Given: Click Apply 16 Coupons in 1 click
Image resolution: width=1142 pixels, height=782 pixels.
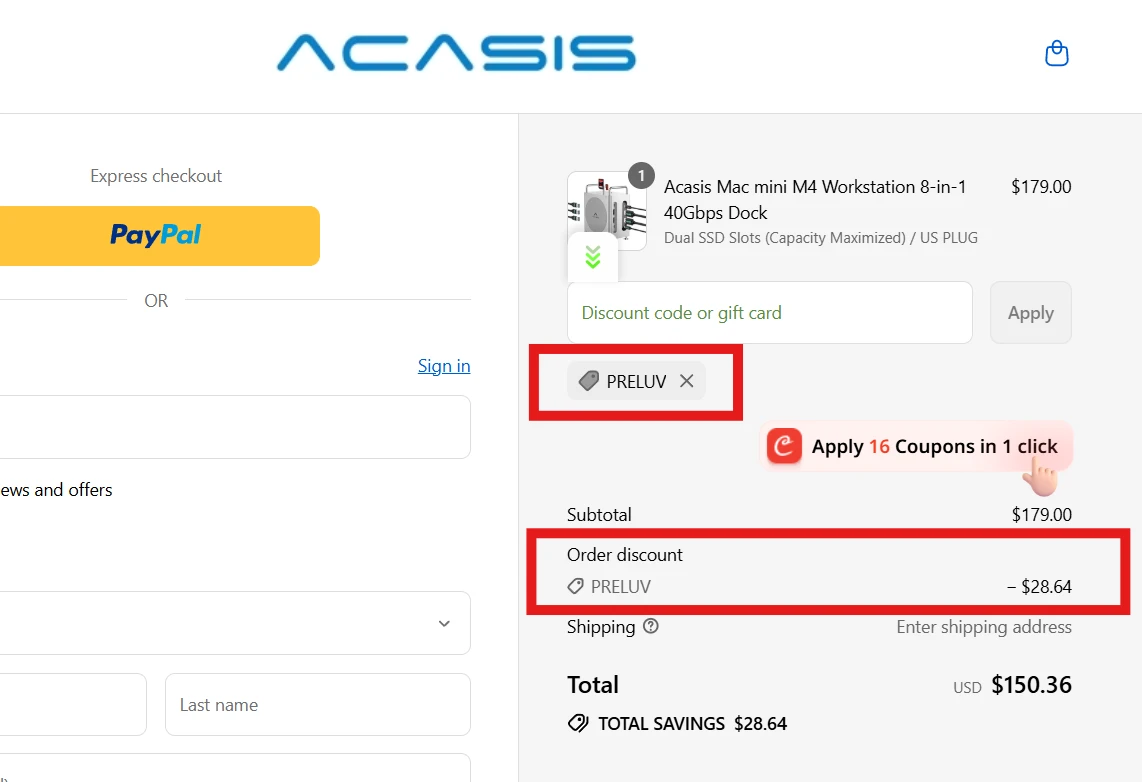Looking at the screenshot, I should [915, 446].
